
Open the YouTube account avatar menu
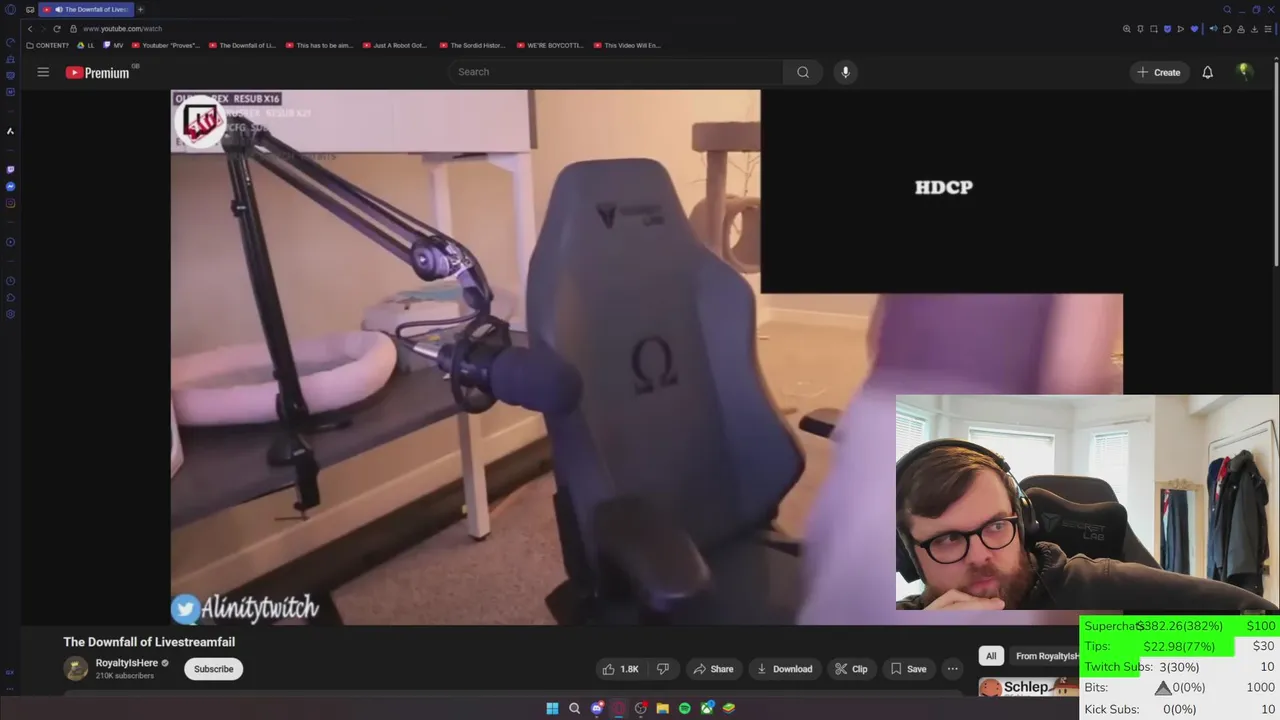pyautogui.click(x=1244, y=71)
